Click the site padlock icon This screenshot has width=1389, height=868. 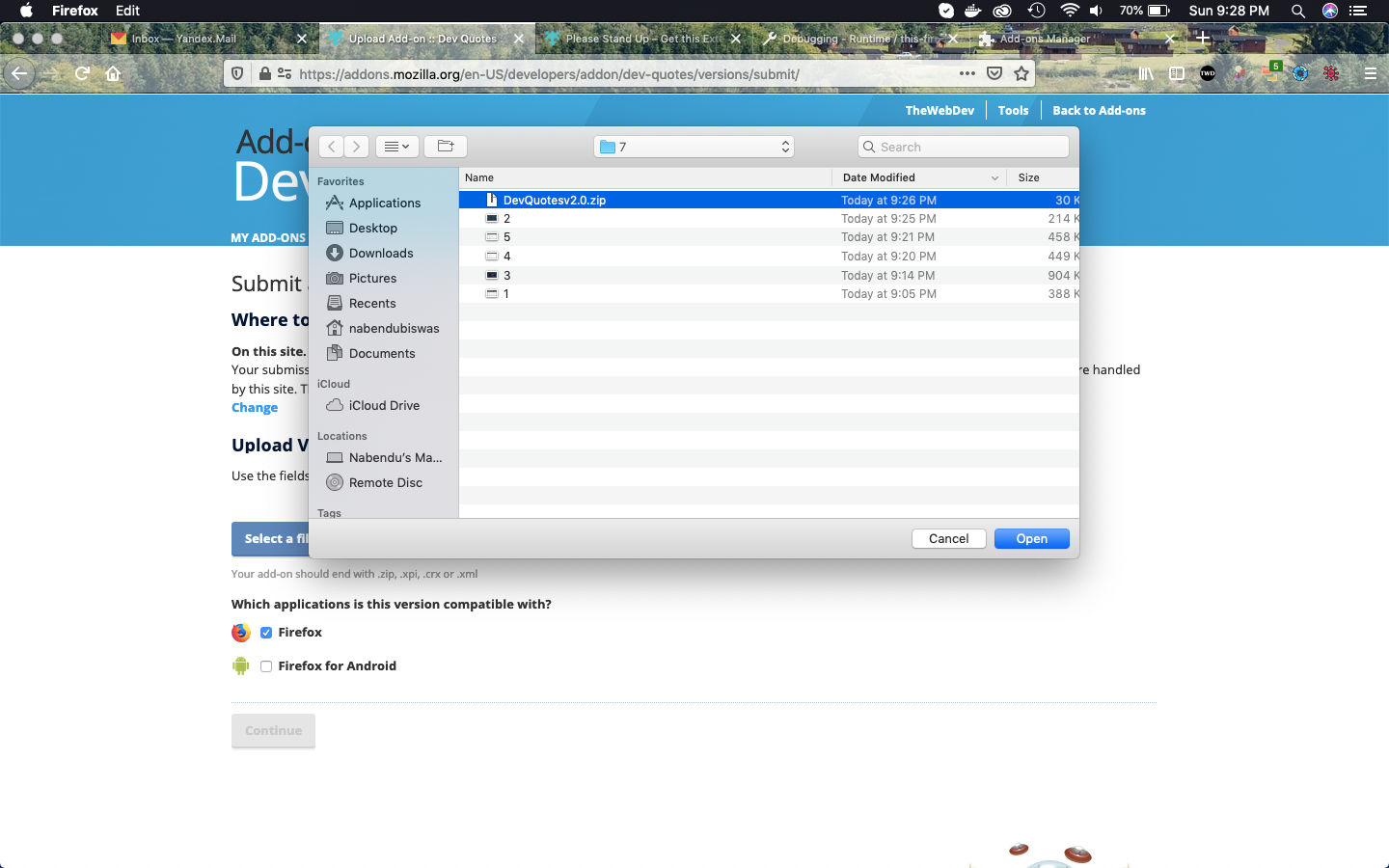point(264,73)
